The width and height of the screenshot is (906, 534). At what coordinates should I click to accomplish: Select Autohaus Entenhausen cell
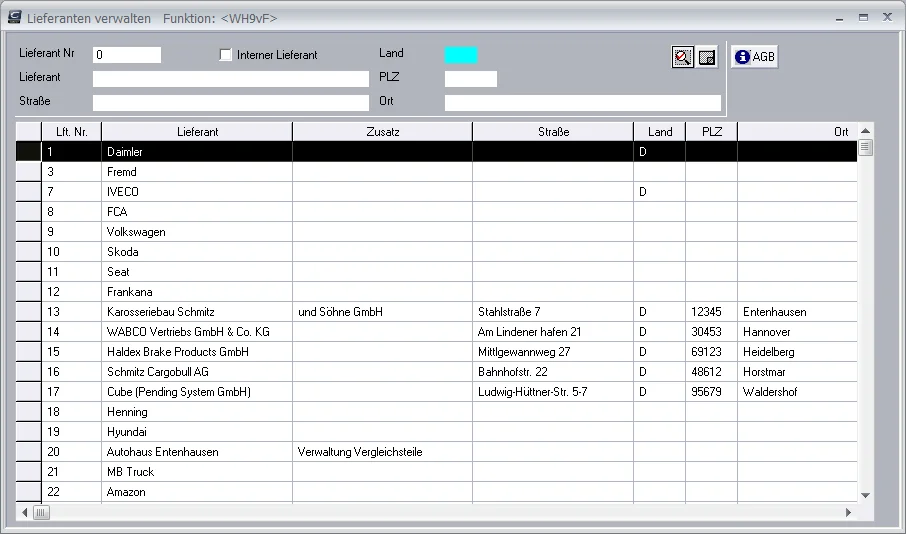pyautogui.click(x=197, y=452)
